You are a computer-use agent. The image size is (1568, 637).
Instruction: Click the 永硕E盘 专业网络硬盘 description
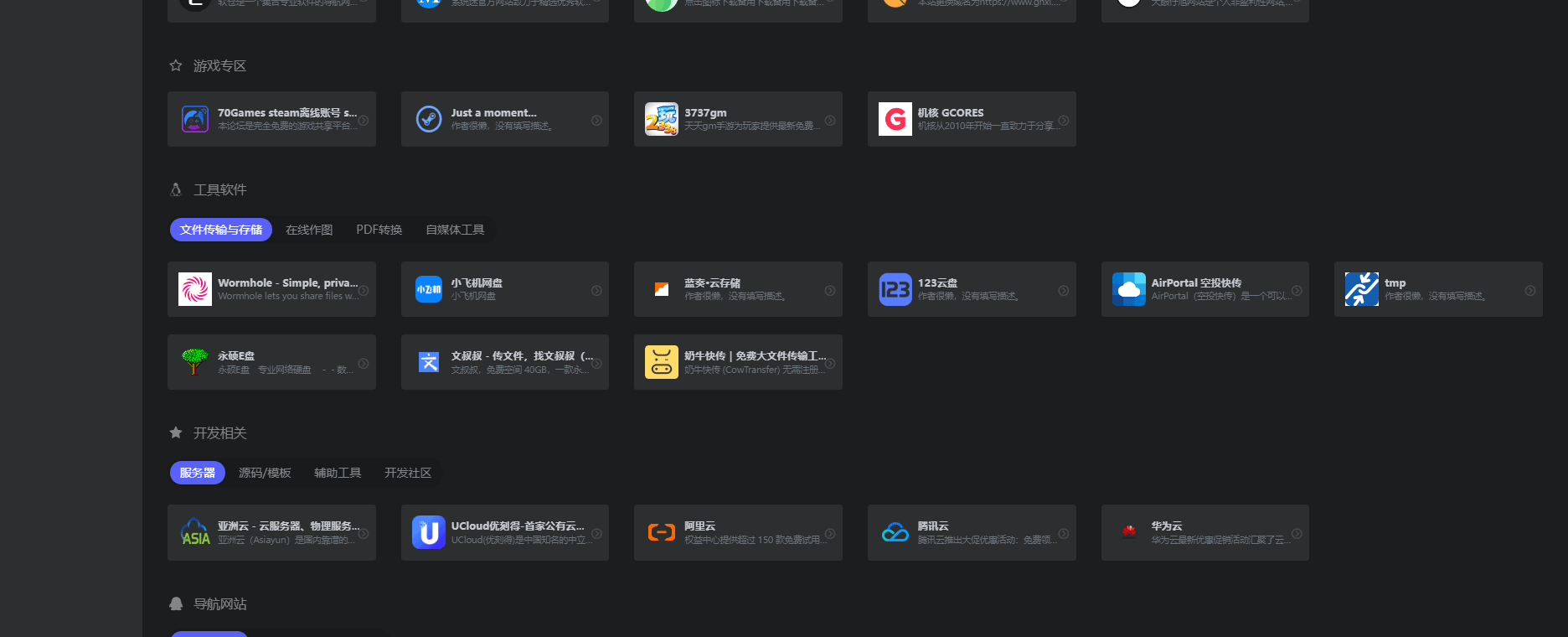tap(285, 370)
